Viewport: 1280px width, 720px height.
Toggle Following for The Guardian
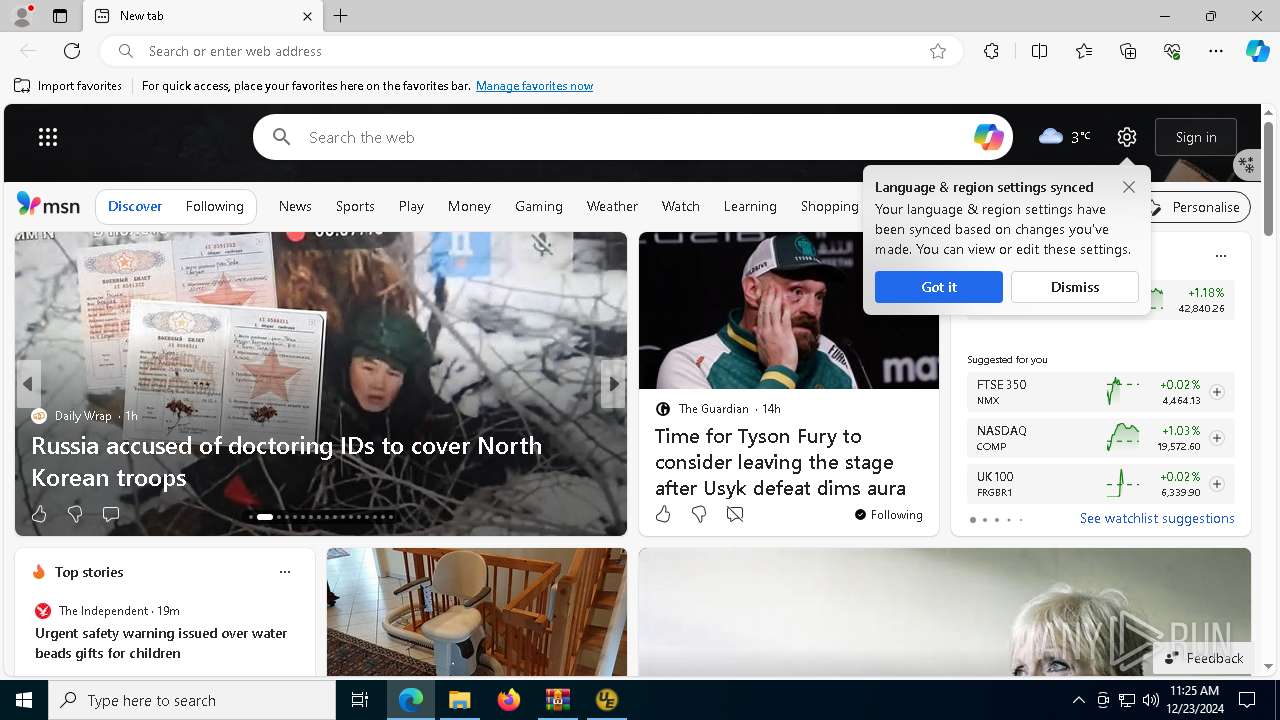(889, 515)
